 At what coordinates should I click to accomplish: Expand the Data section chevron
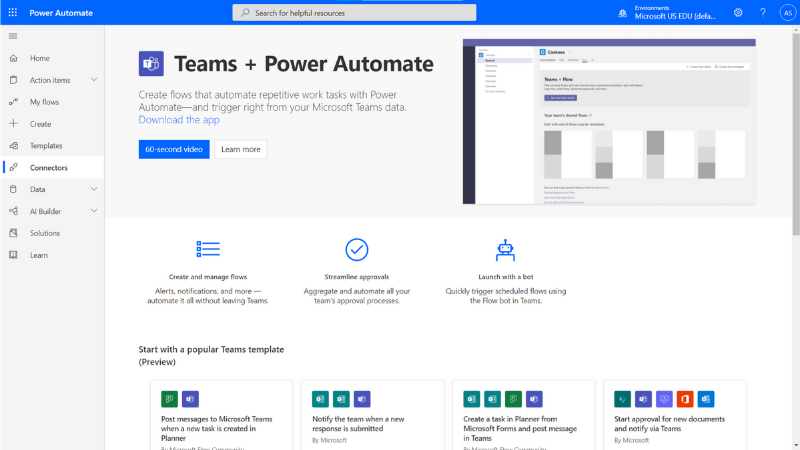[x=94, y=189]
